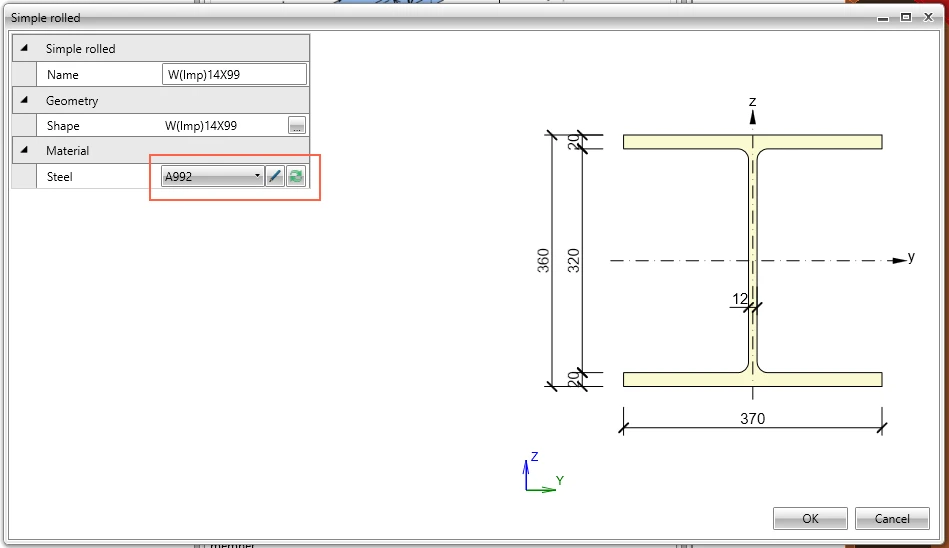
Task: Collapse the Geometry section
Action: [x=24, y=100]
